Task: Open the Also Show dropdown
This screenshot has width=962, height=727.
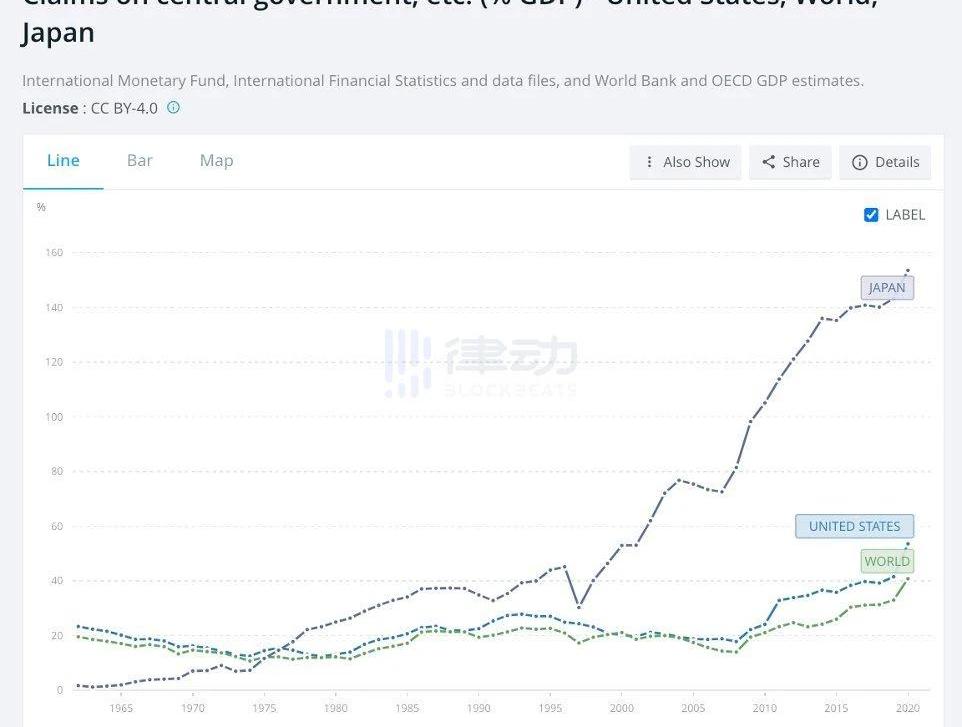Action: [x=685, y=162]
